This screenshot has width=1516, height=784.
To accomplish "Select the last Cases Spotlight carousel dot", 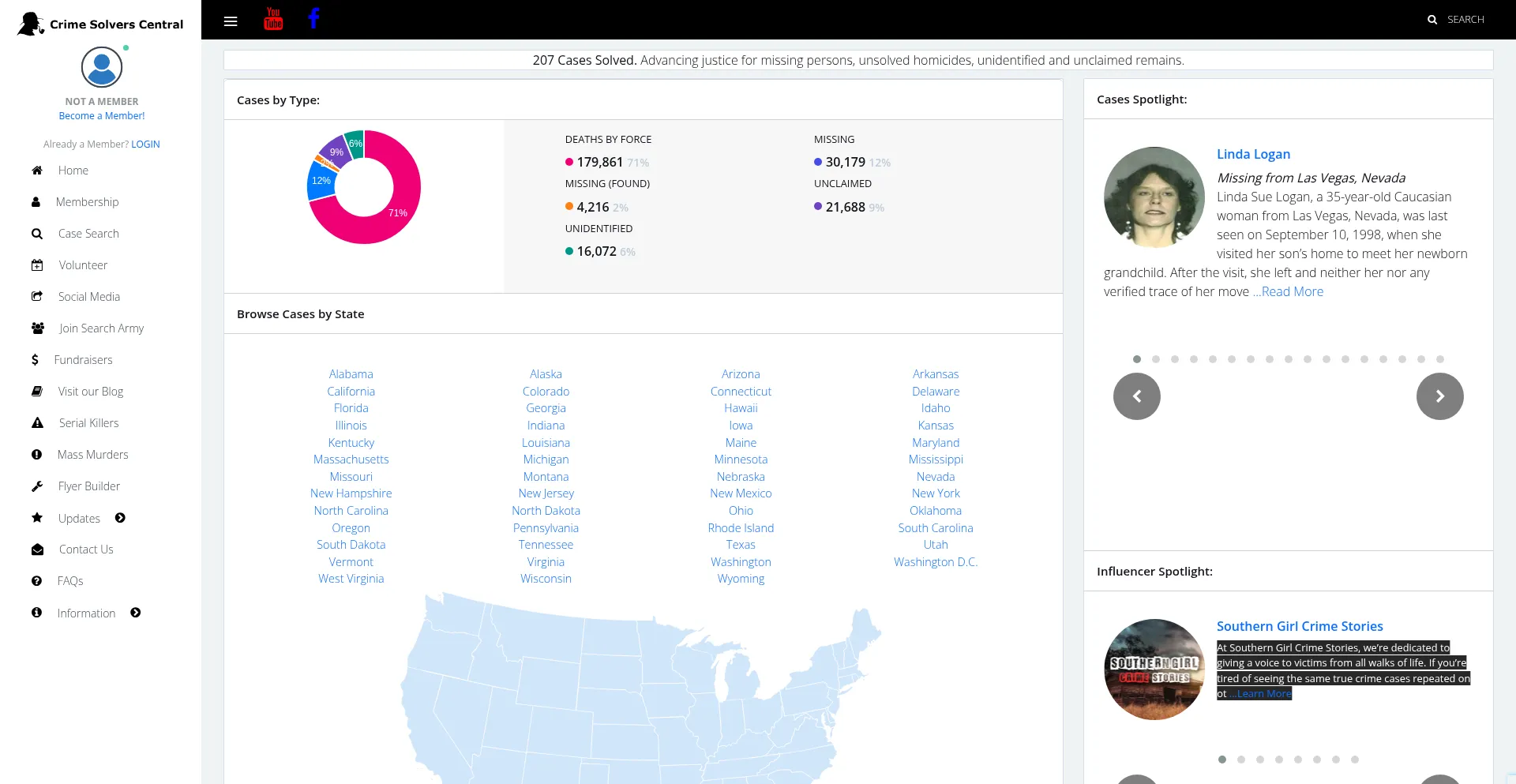I will [x=1440, y=359].
